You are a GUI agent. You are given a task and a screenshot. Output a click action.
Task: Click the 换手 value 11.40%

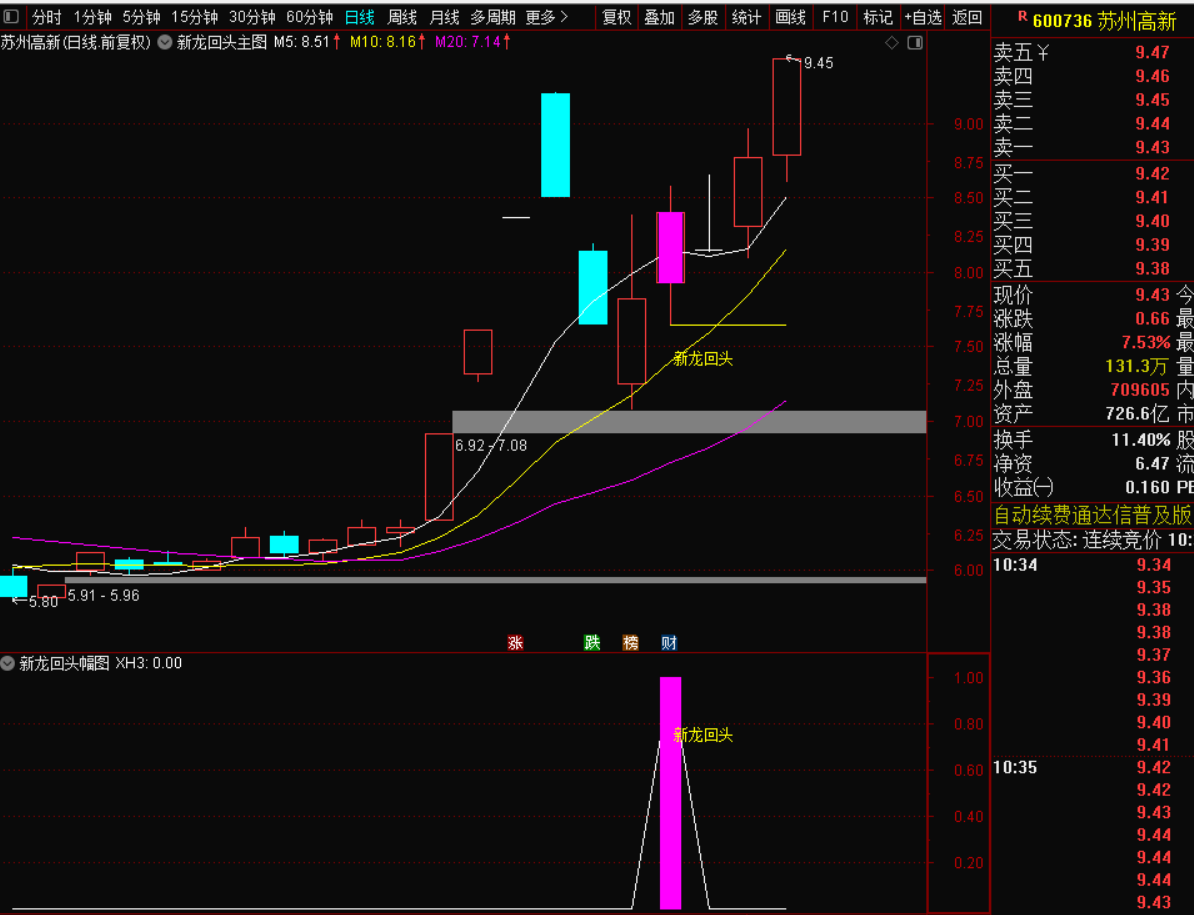pyautogui.click(x=1141, y=440)
